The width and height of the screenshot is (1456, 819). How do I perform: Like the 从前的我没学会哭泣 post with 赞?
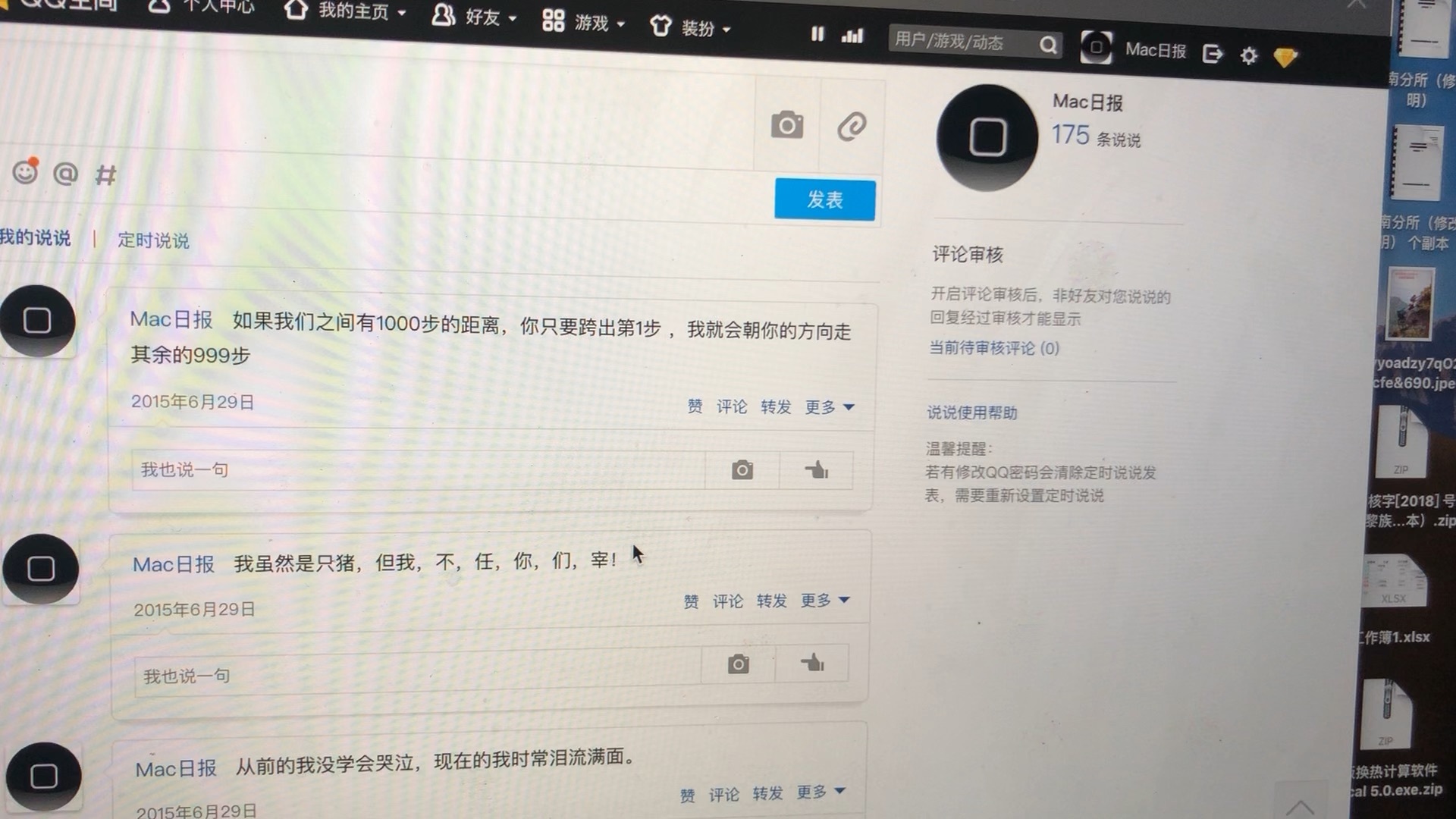[x=687, y=795]
